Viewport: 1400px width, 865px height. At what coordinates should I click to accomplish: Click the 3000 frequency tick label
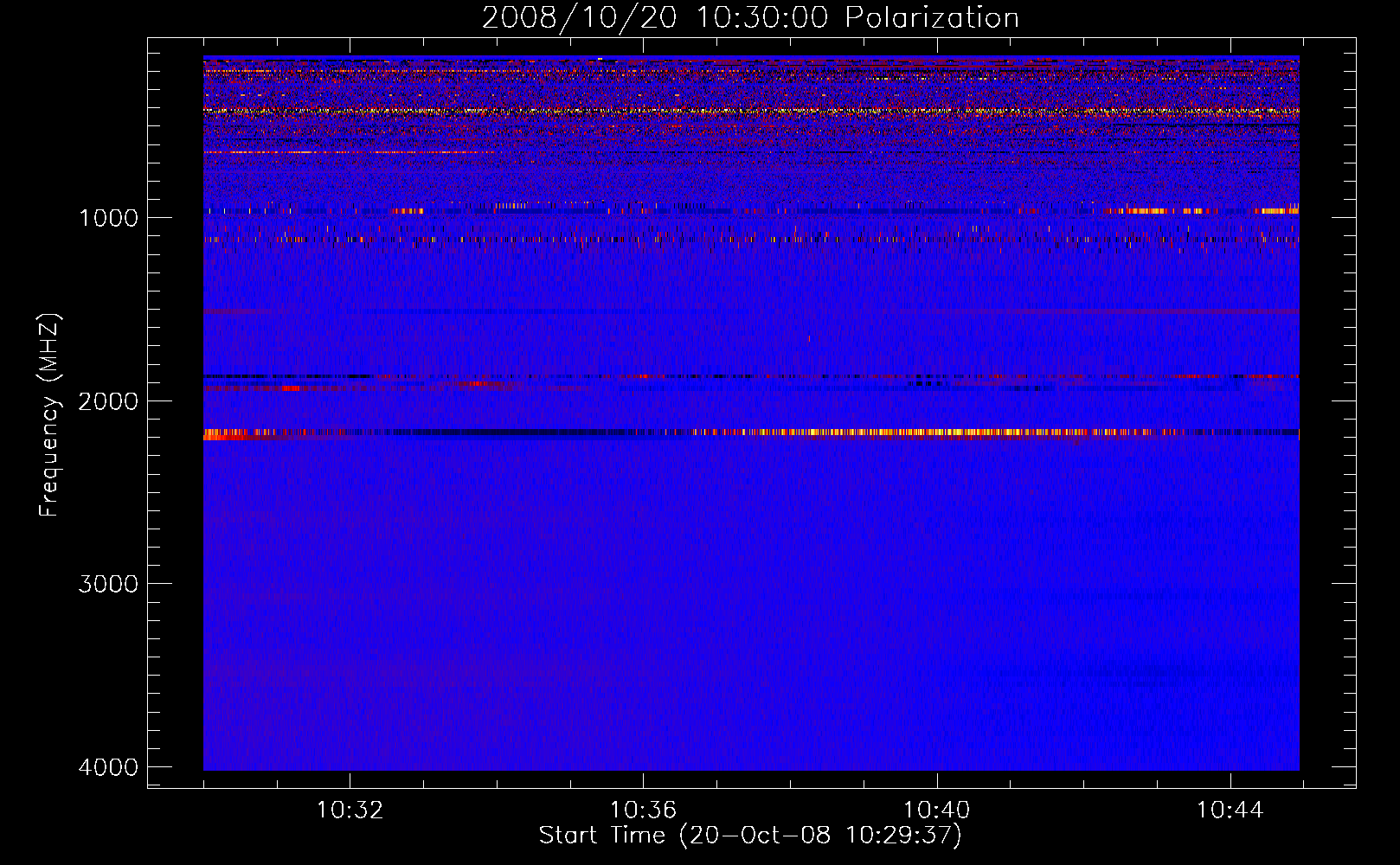click(x=108, y=584)
